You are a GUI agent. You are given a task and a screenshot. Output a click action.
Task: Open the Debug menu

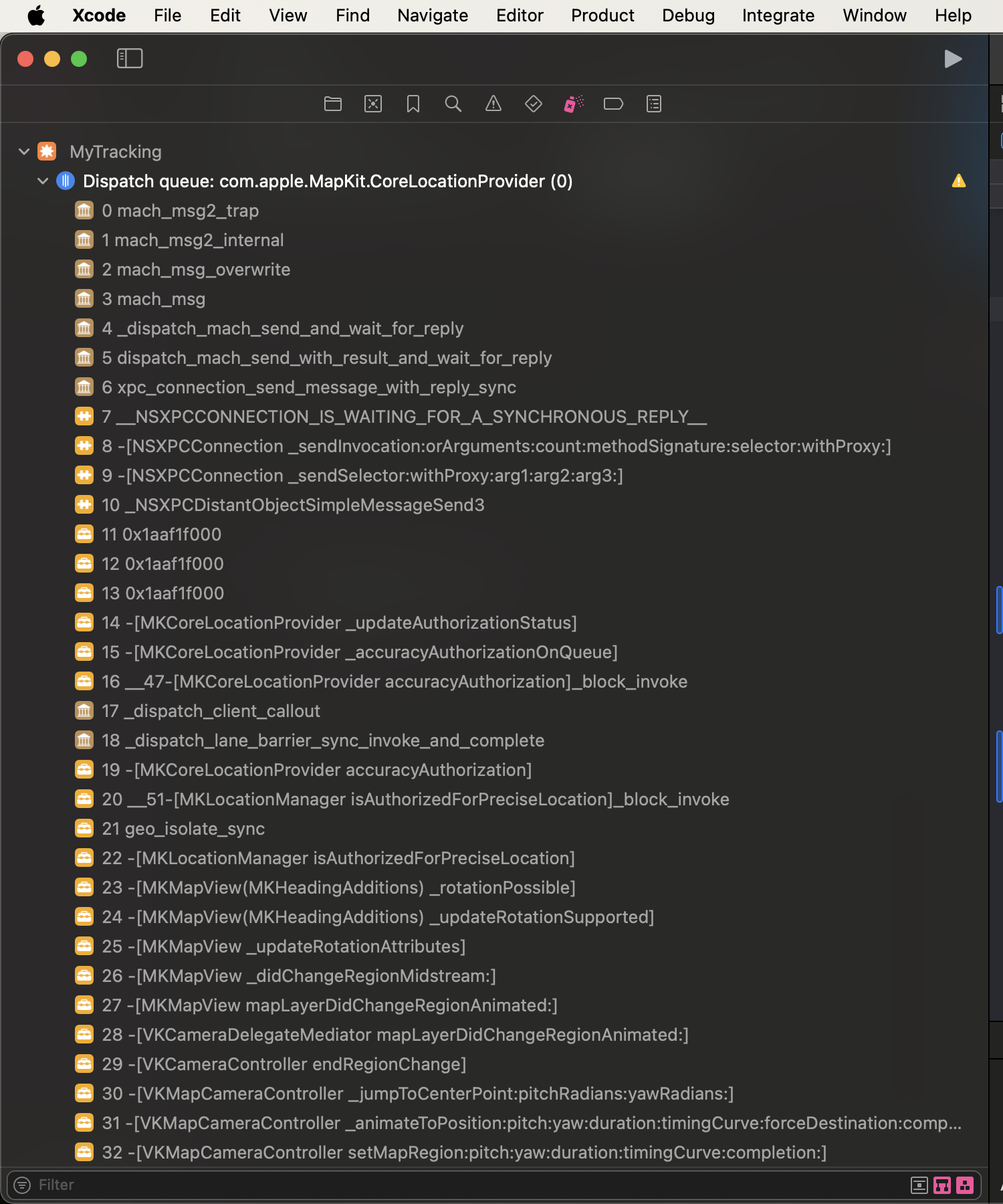[688, 15]
